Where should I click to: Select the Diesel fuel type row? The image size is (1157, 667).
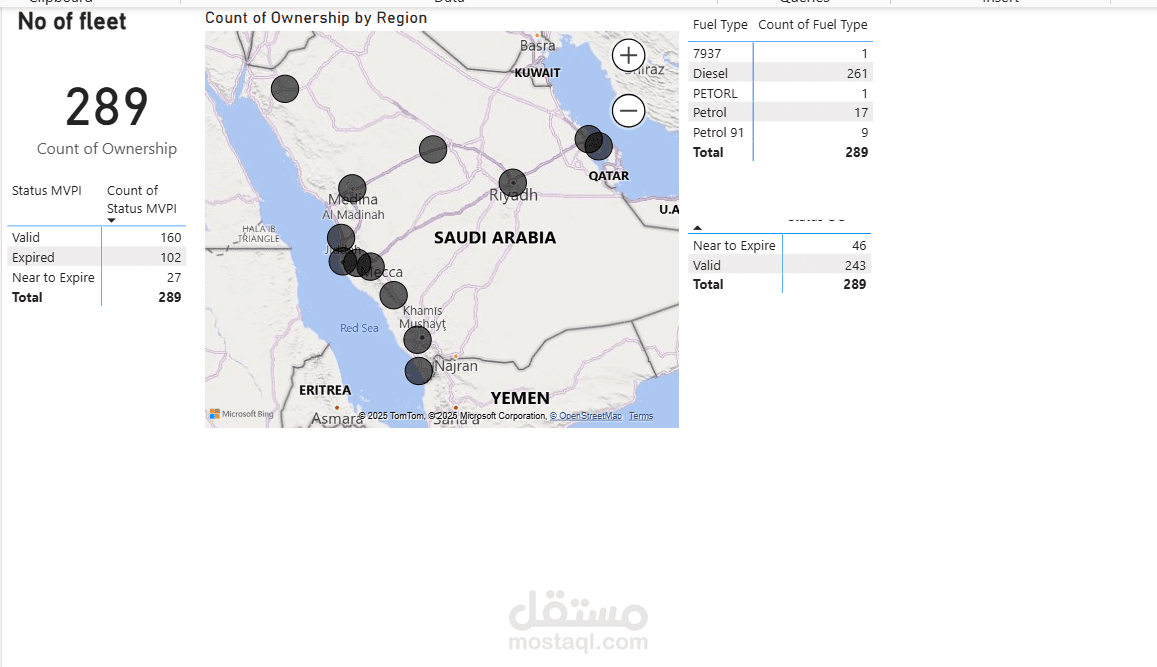780,73
